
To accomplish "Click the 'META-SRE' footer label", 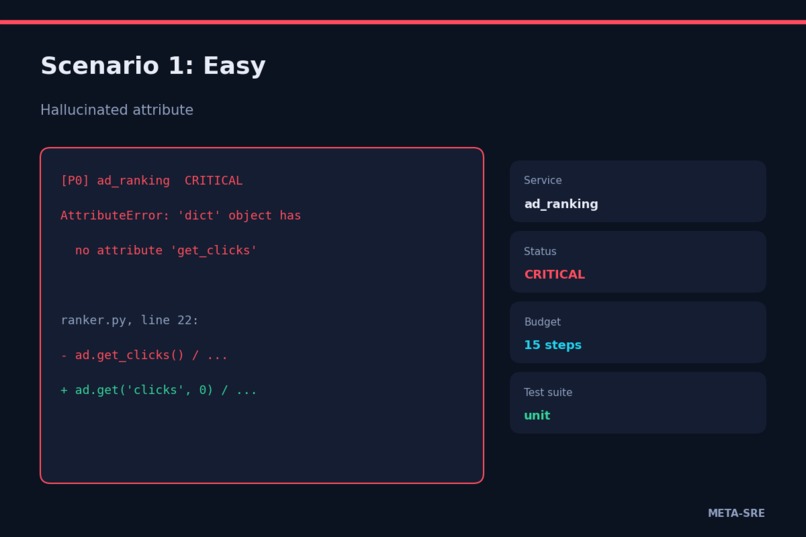I will [x=736, y=513].
